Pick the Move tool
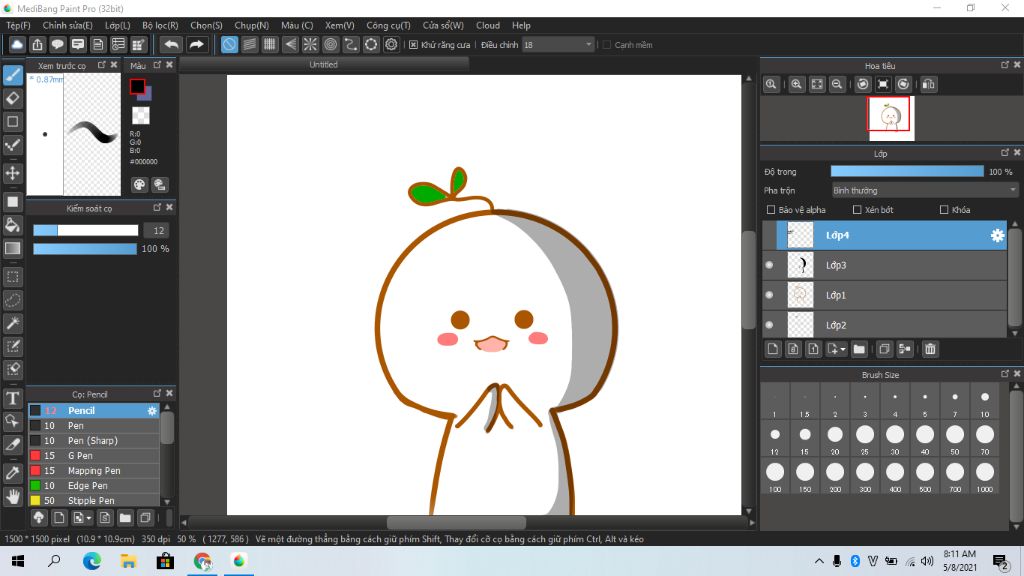The image size is (1024, 576). coord(12,173)
